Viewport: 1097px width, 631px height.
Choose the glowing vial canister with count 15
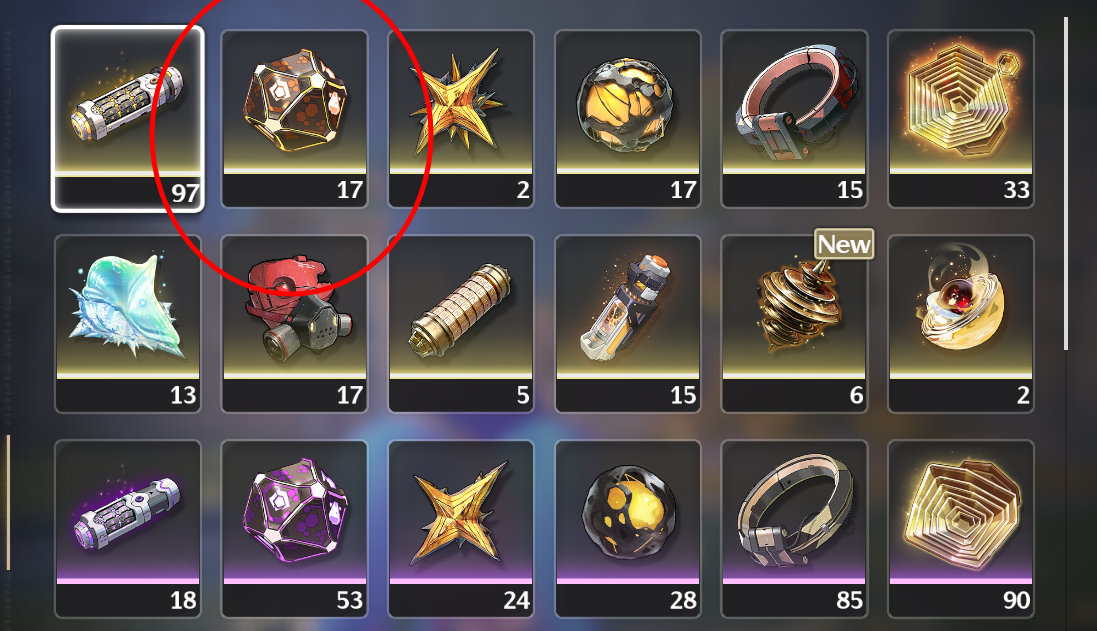click(628, 324)
